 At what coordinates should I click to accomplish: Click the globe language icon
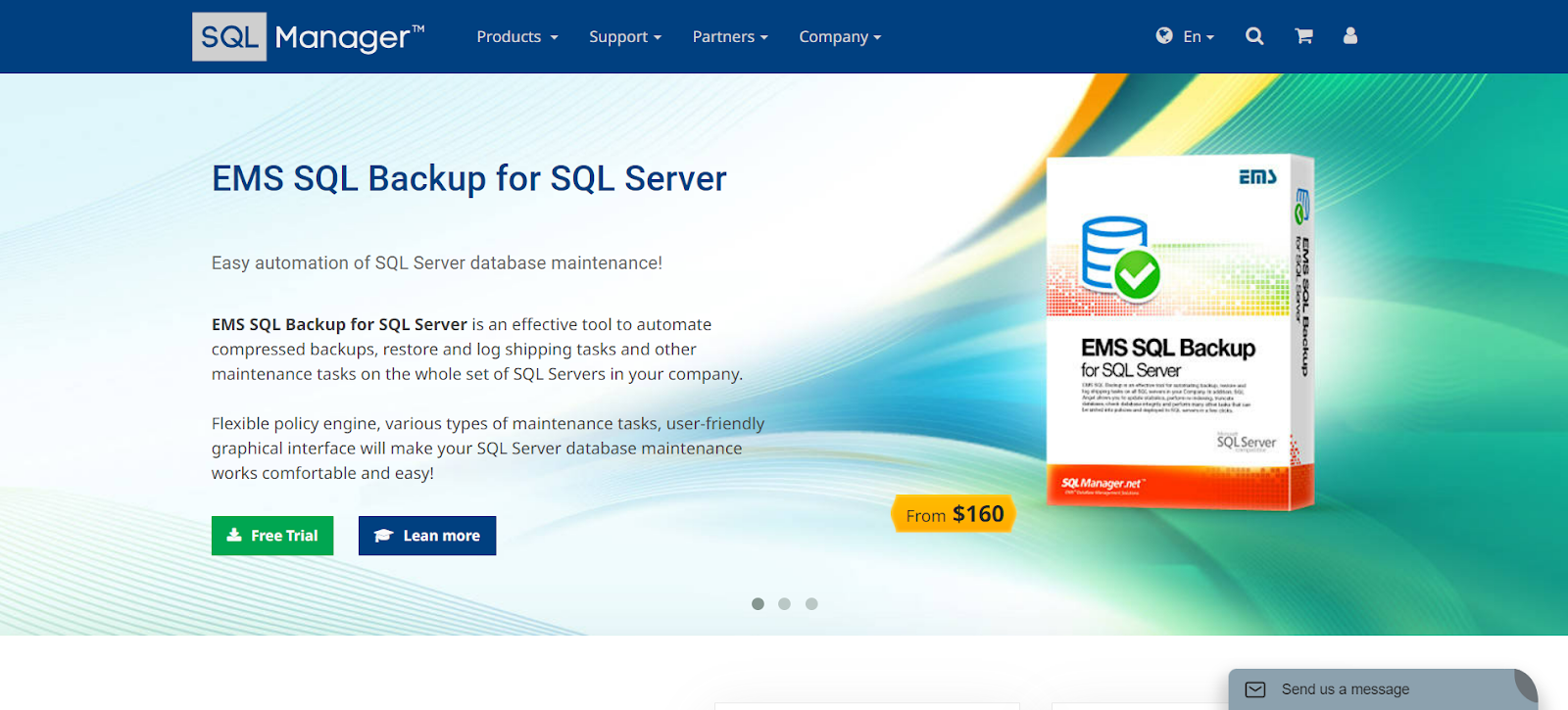[x=1164, y=36]
